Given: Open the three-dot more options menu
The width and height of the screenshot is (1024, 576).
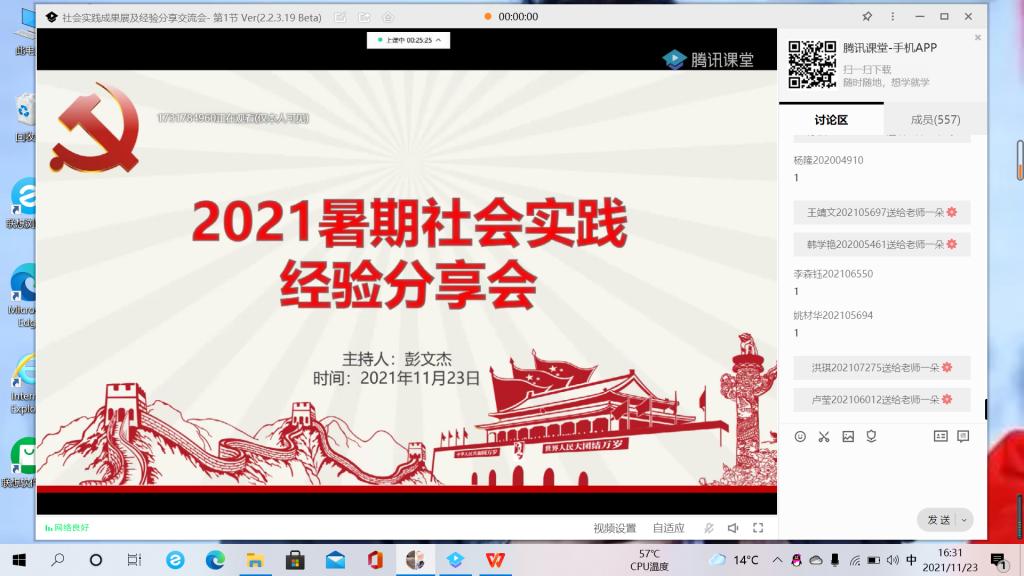Looking at the screenshot, I should pyautogui.click(x=892, y=16).
